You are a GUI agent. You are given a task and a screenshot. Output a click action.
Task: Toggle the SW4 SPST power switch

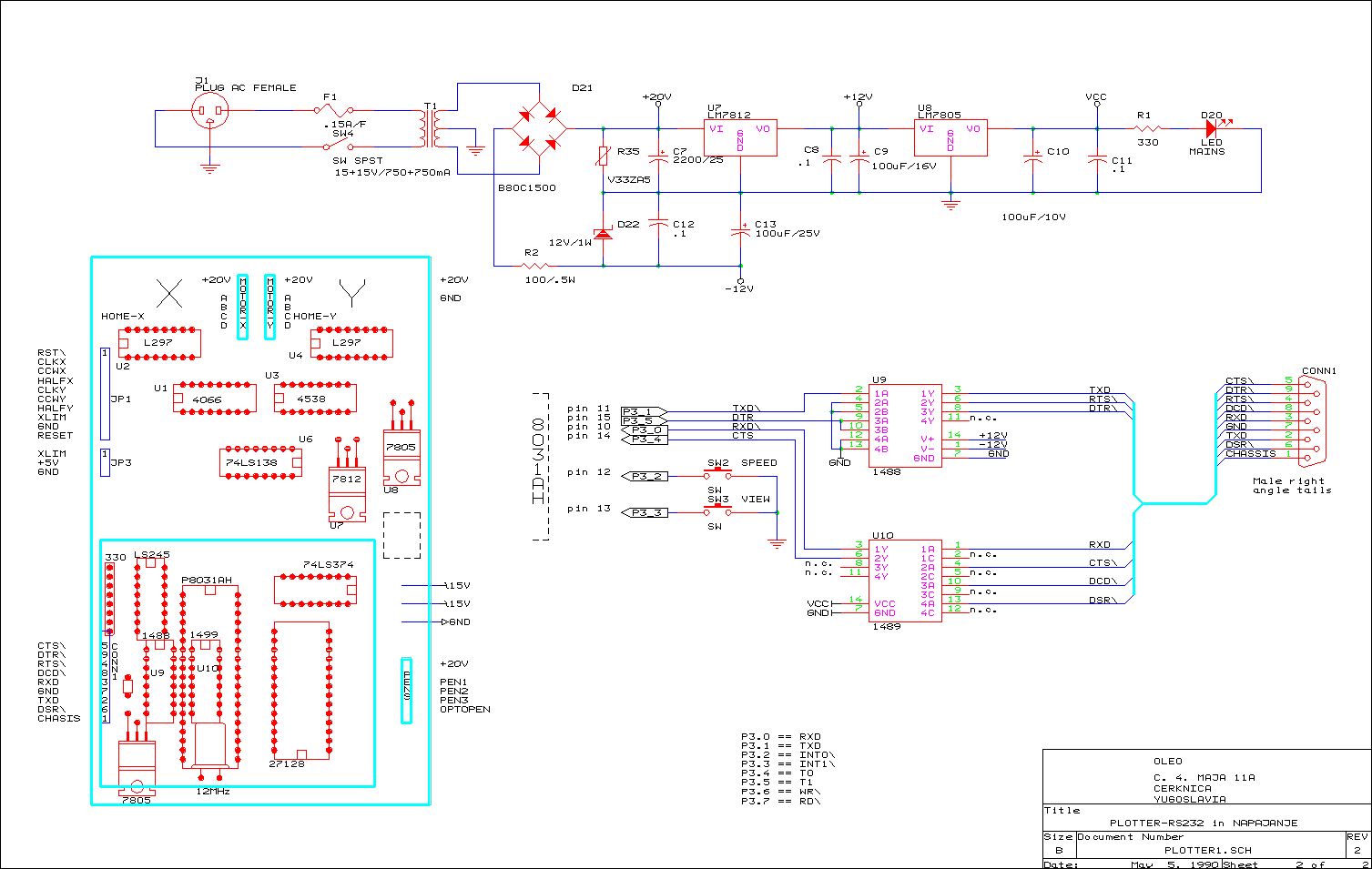coord(335,145)
